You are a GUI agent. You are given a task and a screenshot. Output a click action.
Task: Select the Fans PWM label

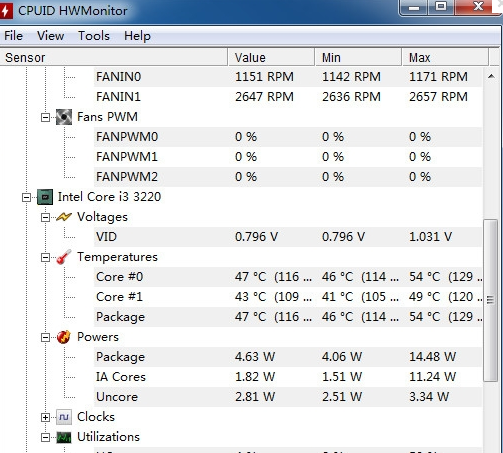107,117
